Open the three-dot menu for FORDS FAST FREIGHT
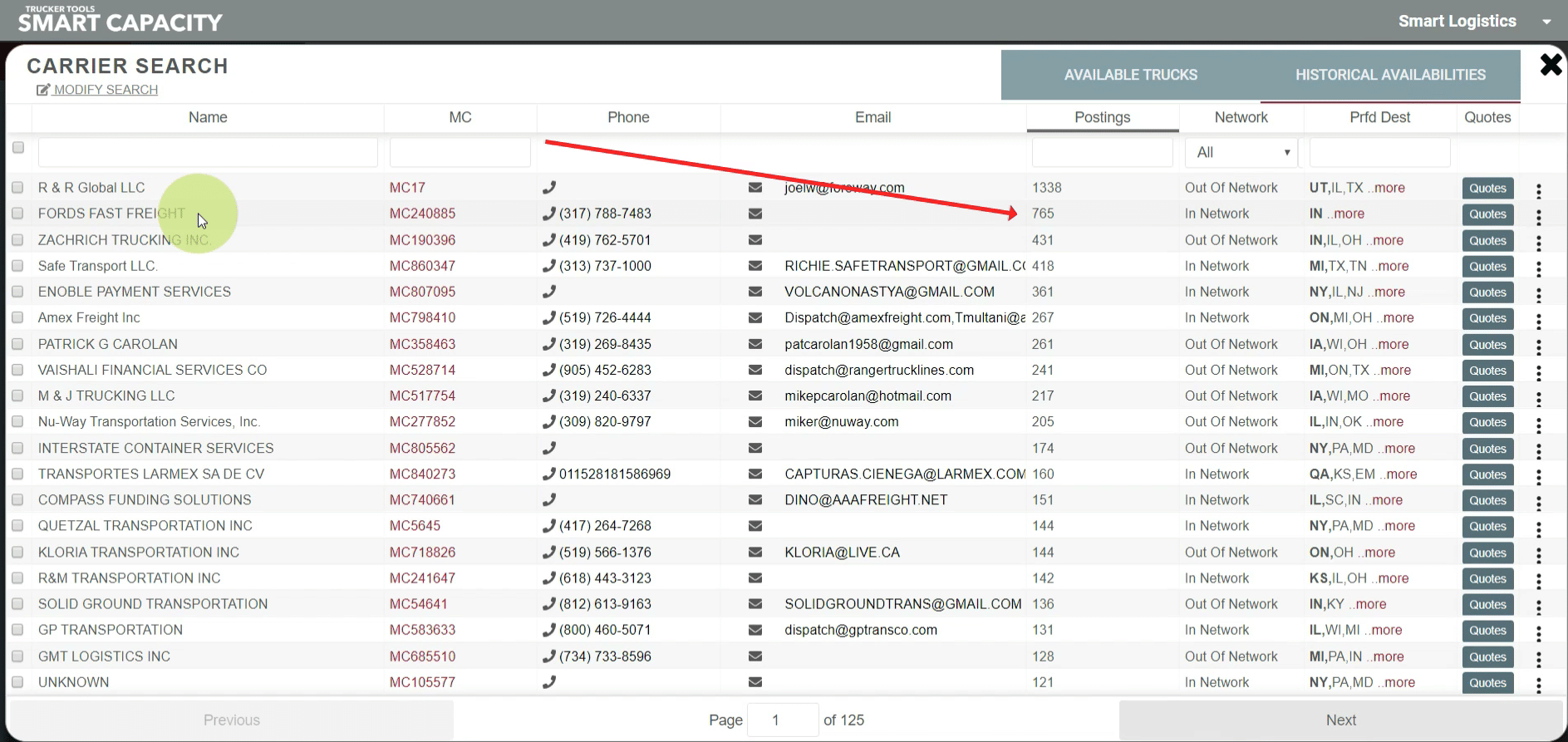 click(1539, 217)
